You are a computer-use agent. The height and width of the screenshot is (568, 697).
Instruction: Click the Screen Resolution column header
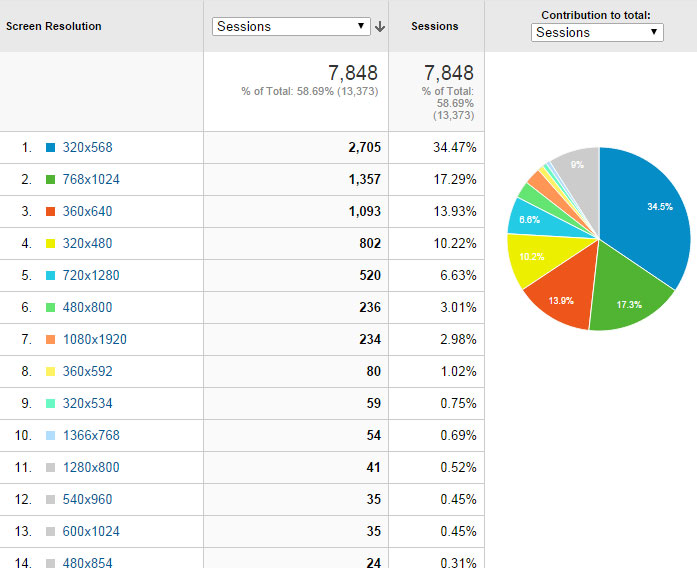54,26
